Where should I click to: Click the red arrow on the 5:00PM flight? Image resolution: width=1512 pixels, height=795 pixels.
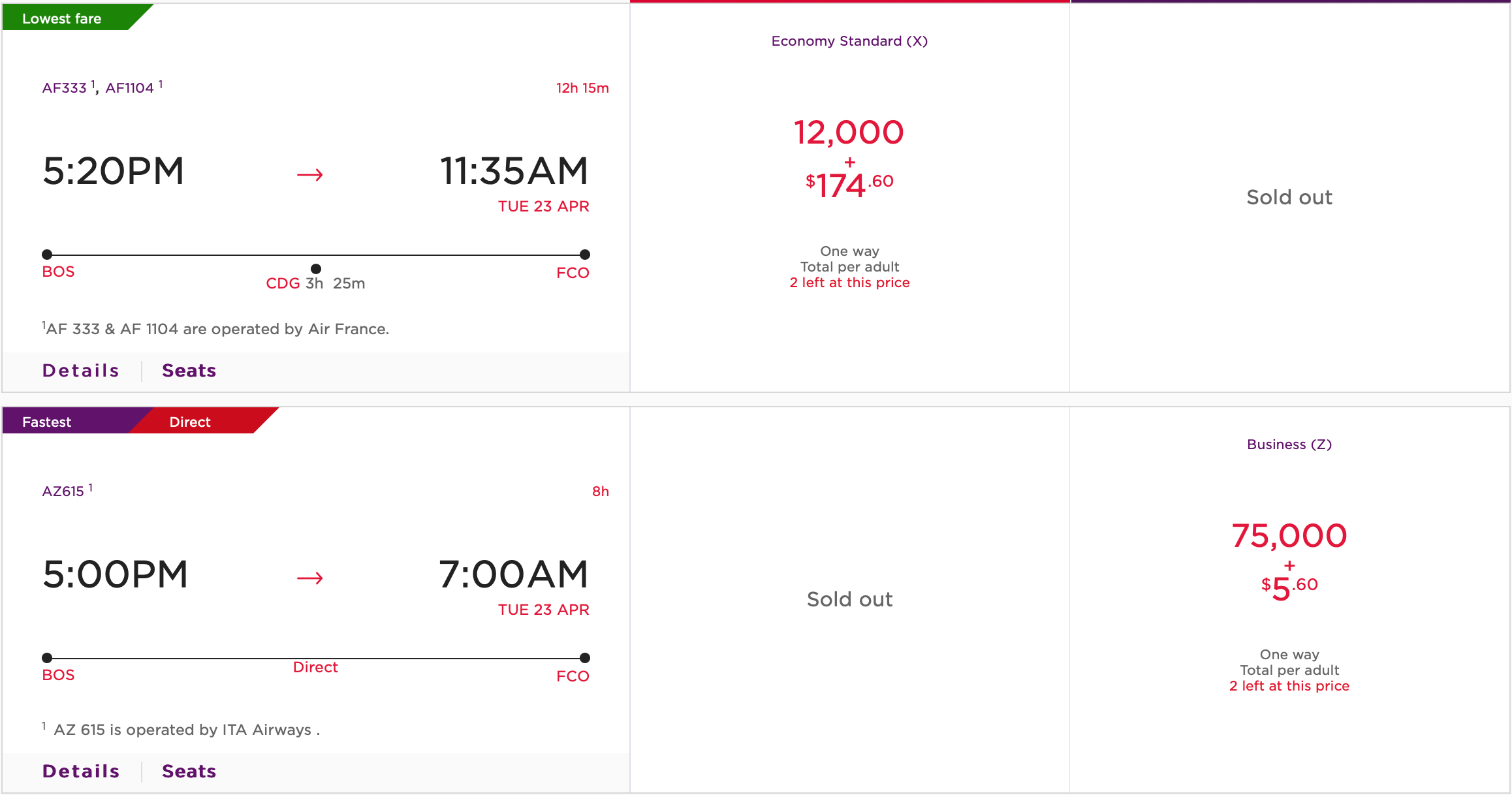coord(309,578)
